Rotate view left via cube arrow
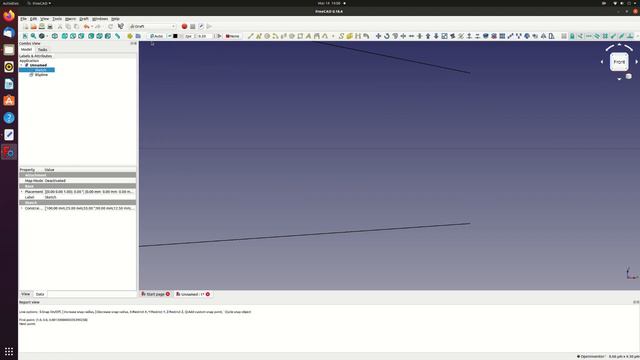The image size is (640, 360). [x=602, y=62]
